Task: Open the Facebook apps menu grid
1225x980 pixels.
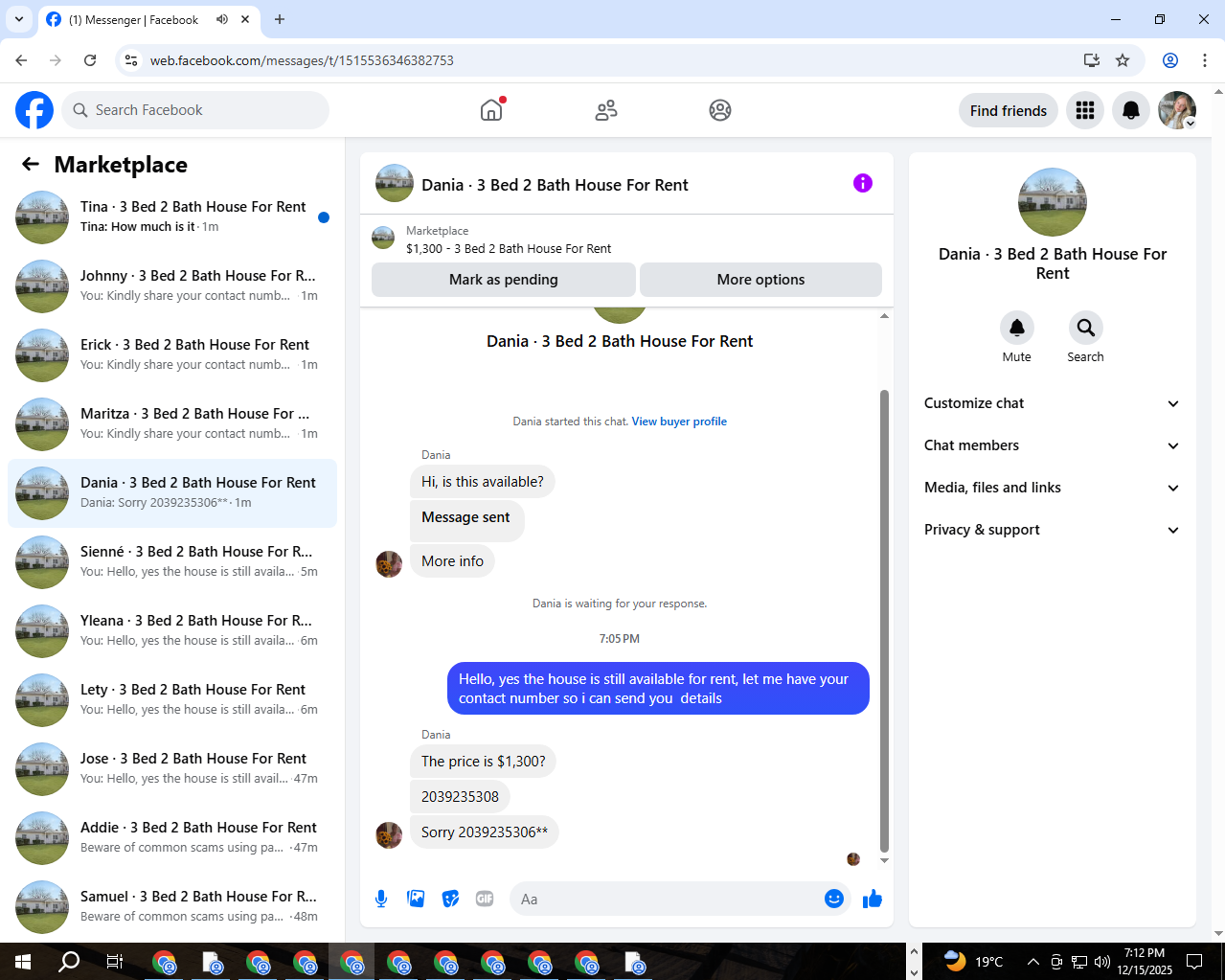Action: [x=1085, y=110]
